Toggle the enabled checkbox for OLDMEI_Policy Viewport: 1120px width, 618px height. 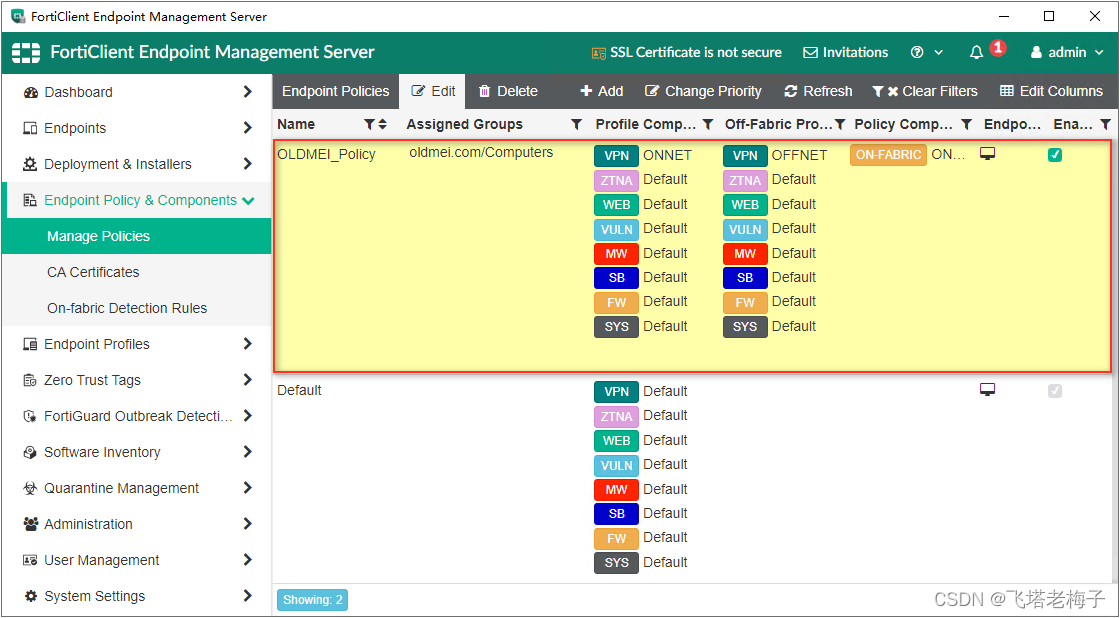coord(1054,155)
